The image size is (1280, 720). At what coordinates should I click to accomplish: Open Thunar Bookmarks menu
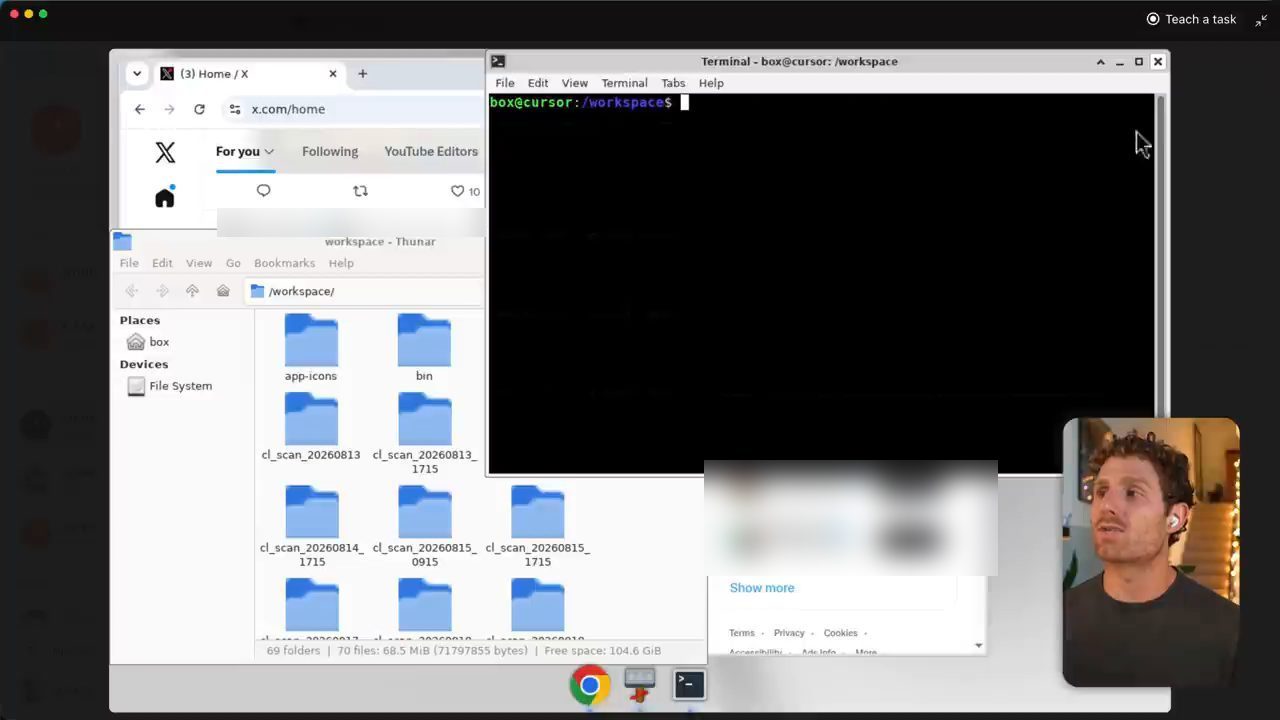click(284, 263)
